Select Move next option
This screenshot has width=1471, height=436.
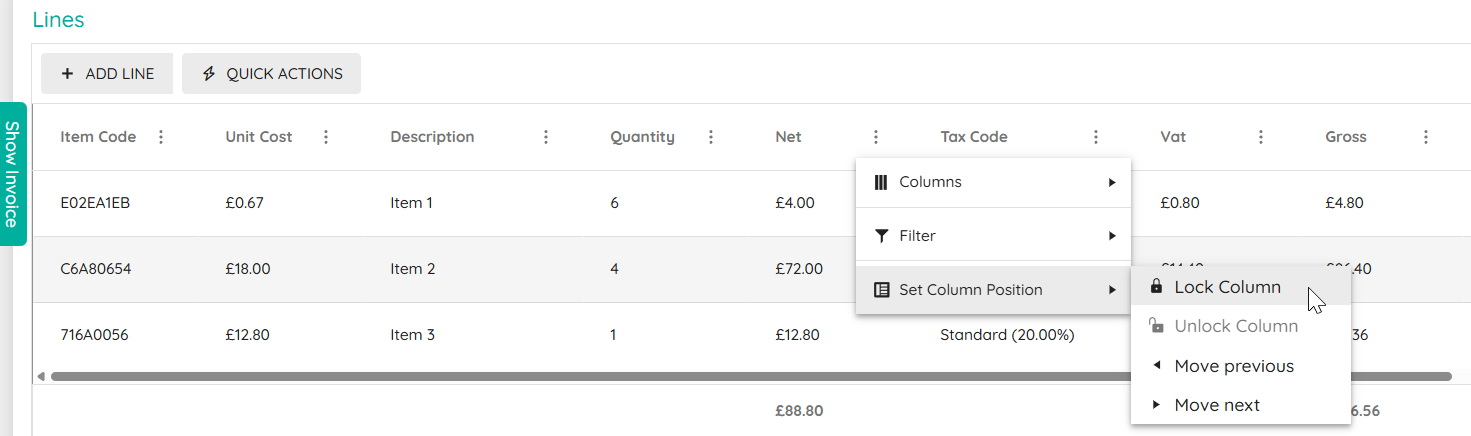coord(1240,405)
